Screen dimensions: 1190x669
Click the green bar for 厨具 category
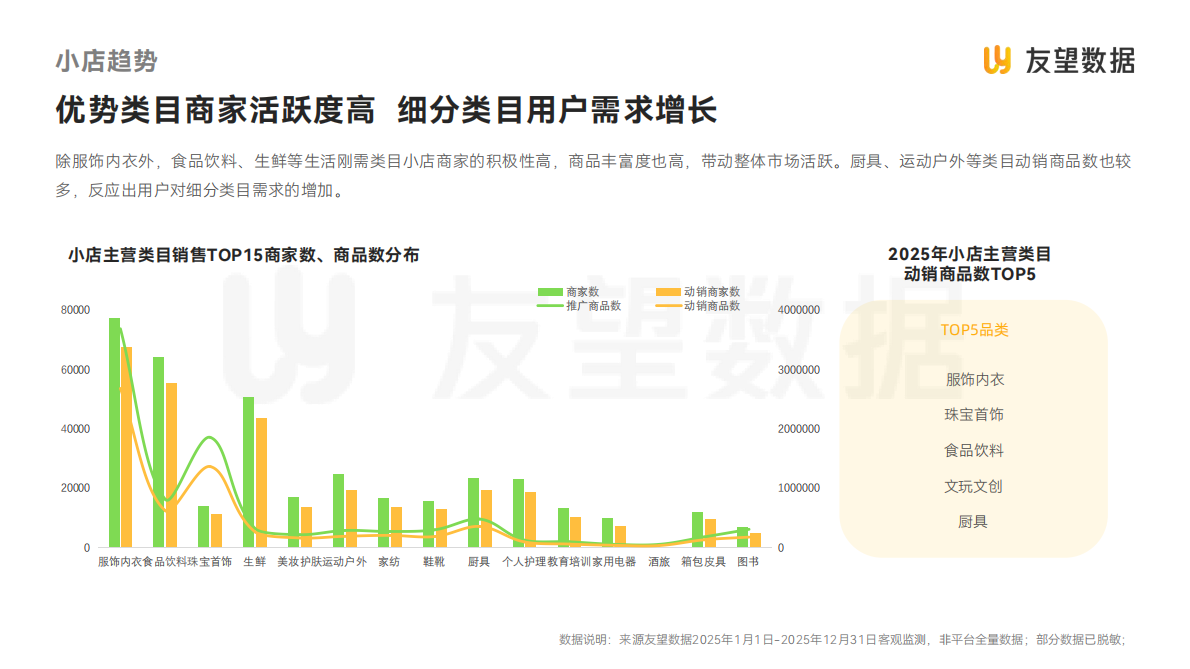click(473, 510)
